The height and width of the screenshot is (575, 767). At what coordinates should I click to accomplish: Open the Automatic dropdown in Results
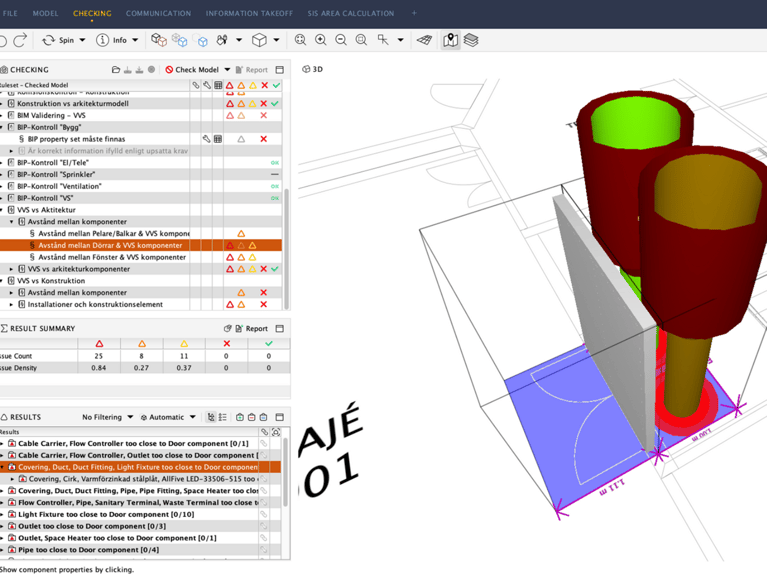tap(168, 417)
